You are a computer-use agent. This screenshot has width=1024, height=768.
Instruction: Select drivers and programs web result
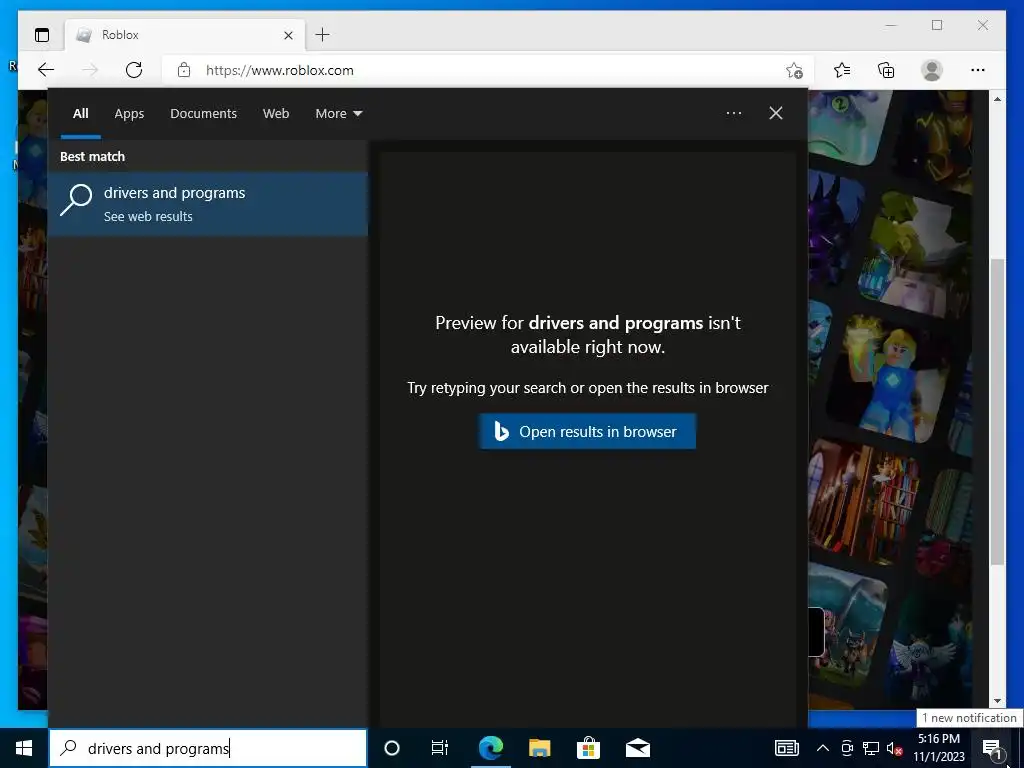(208, 204)
